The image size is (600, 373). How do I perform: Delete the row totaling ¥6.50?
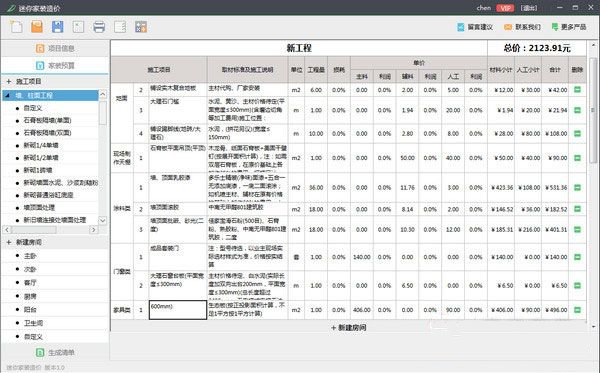tap(577, 285)
